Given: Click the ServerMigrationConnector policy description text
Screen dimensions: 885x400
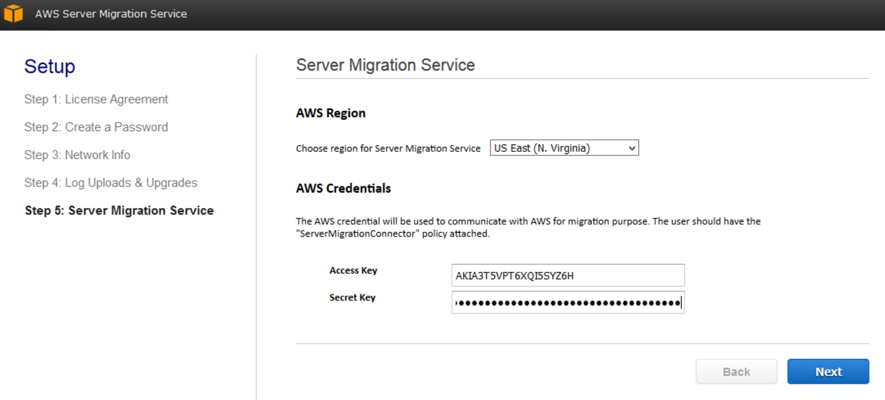Looking at the screenshot, I should click(x=528, y=227).
